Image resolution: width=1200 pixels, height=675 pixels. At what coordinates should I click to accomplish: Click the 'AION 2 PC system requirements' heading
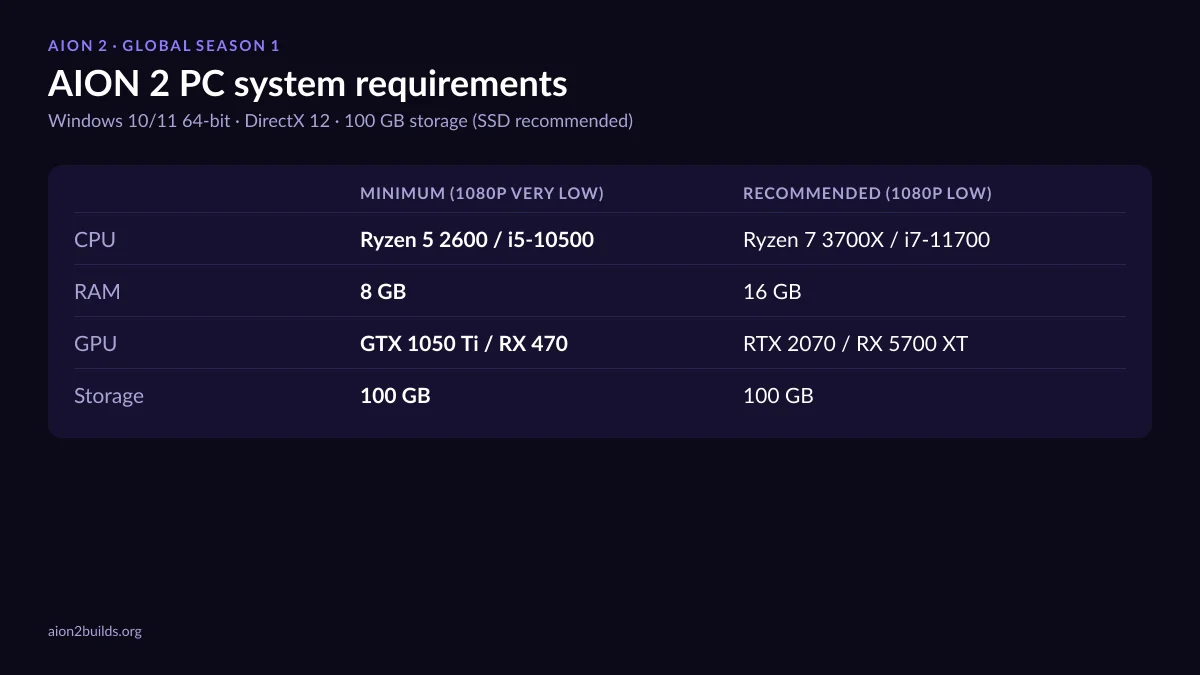[x=307, y=84]
